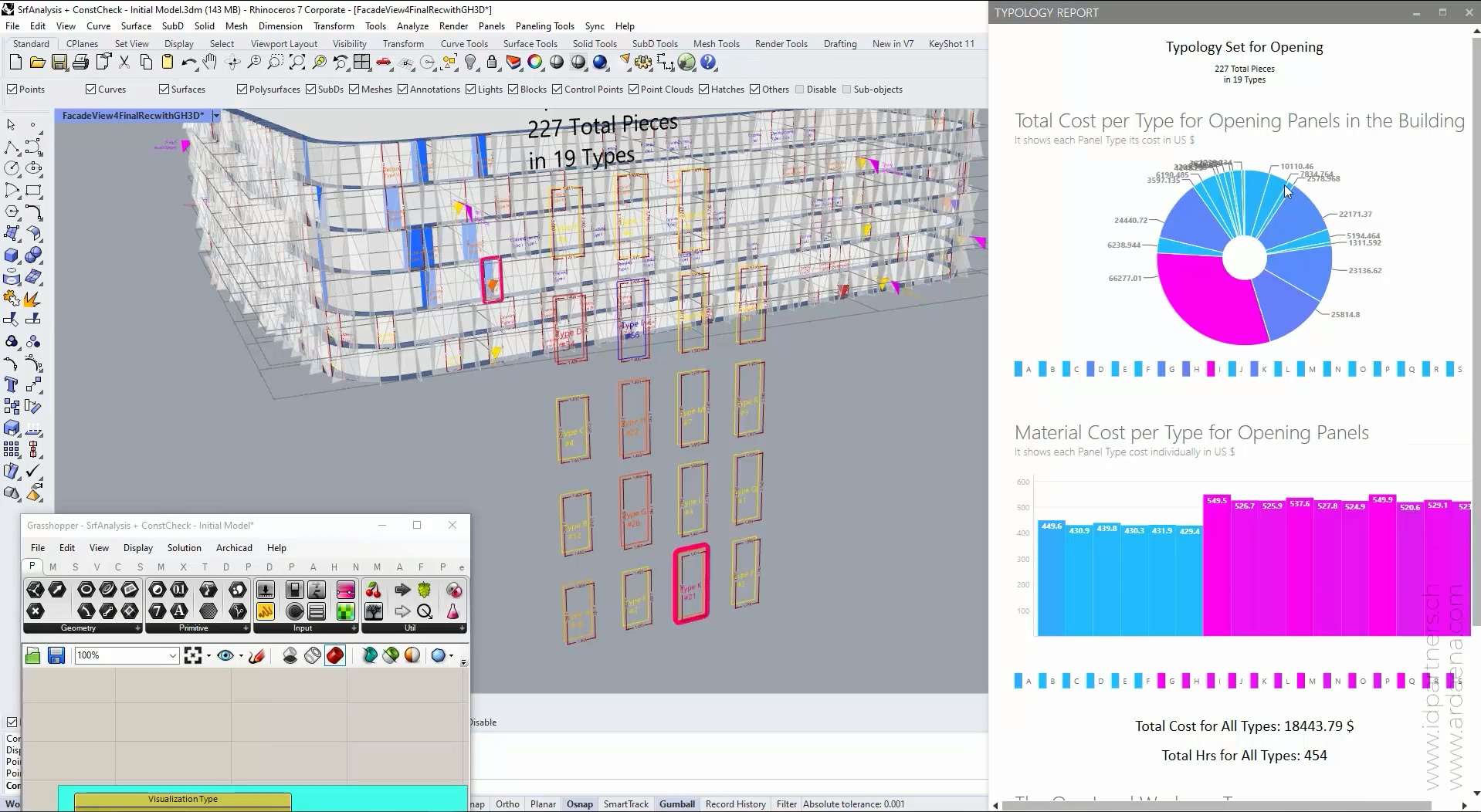Undo with the curved arrow icon

coord(188,63)
